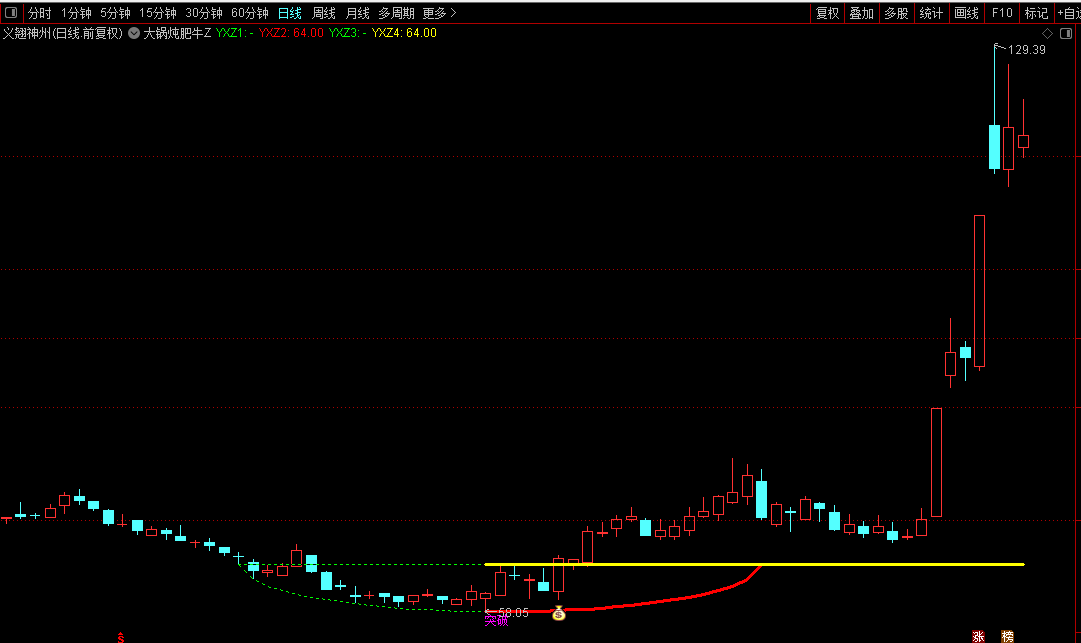Open the 多股 multi-stock view
Screen dimensions: 1081x643
[x=896, y=13]
